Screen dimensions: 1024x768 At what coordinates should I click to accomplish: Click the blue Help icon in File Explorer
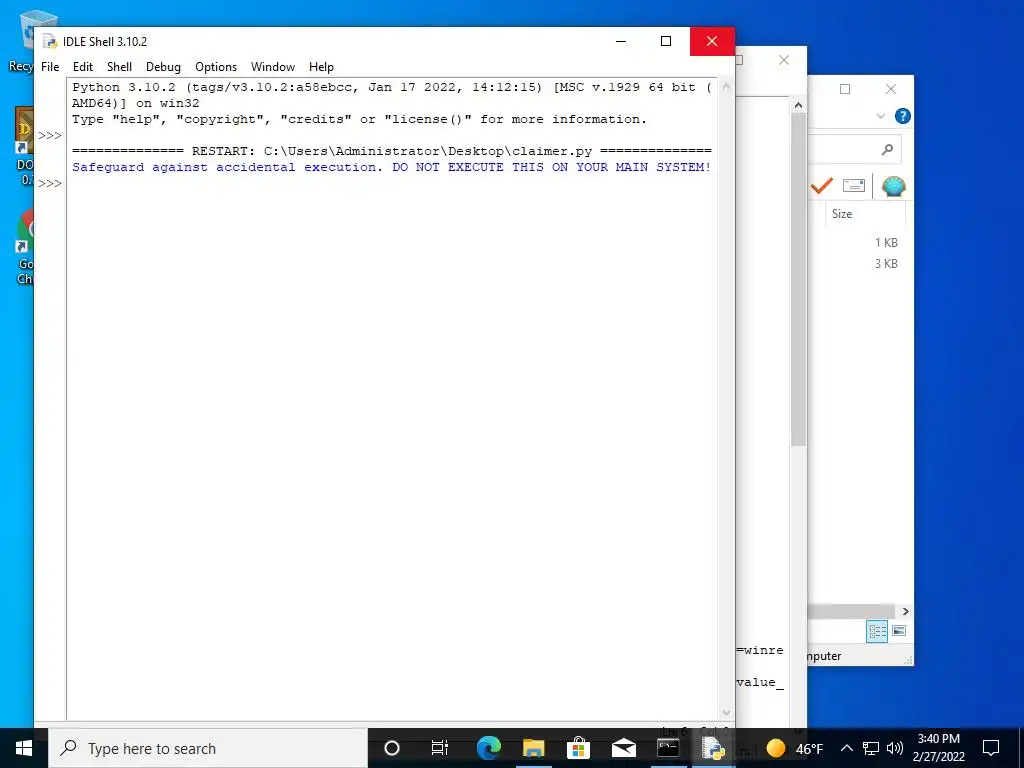coord(903,116)
